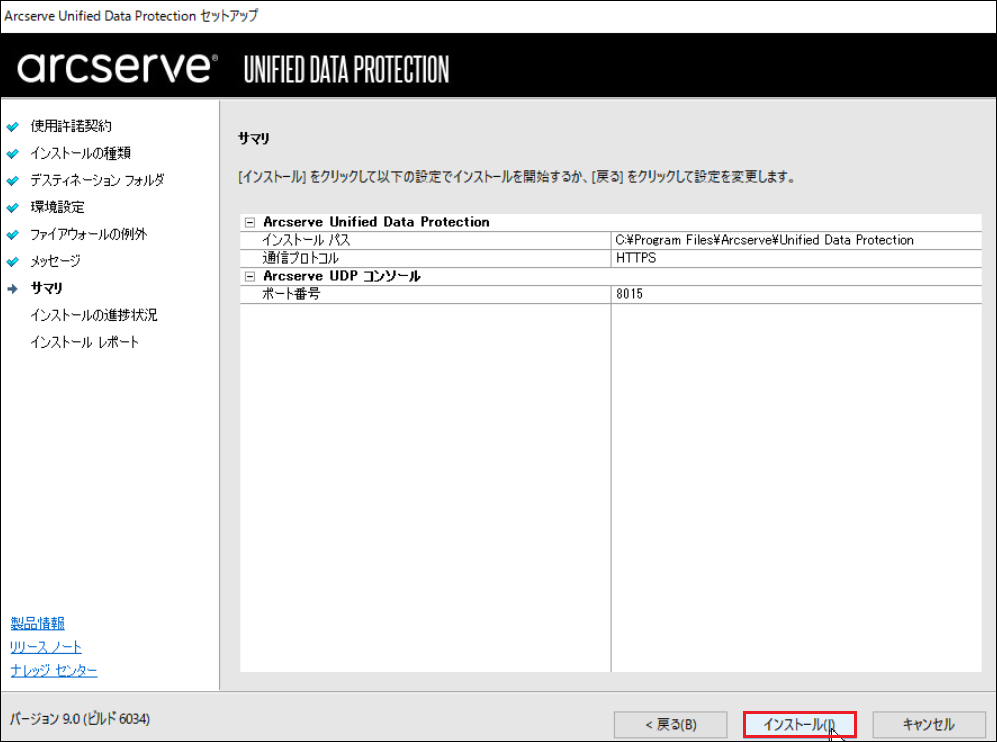Click the ポート番号 row label
Image resolution: width=997 pixels, height=742 pixels.
[x=291, y=294]
